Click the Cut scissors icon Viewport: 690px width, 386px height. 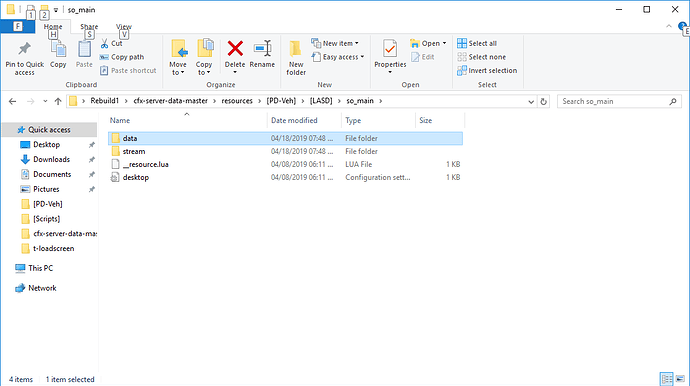point(104,43)
